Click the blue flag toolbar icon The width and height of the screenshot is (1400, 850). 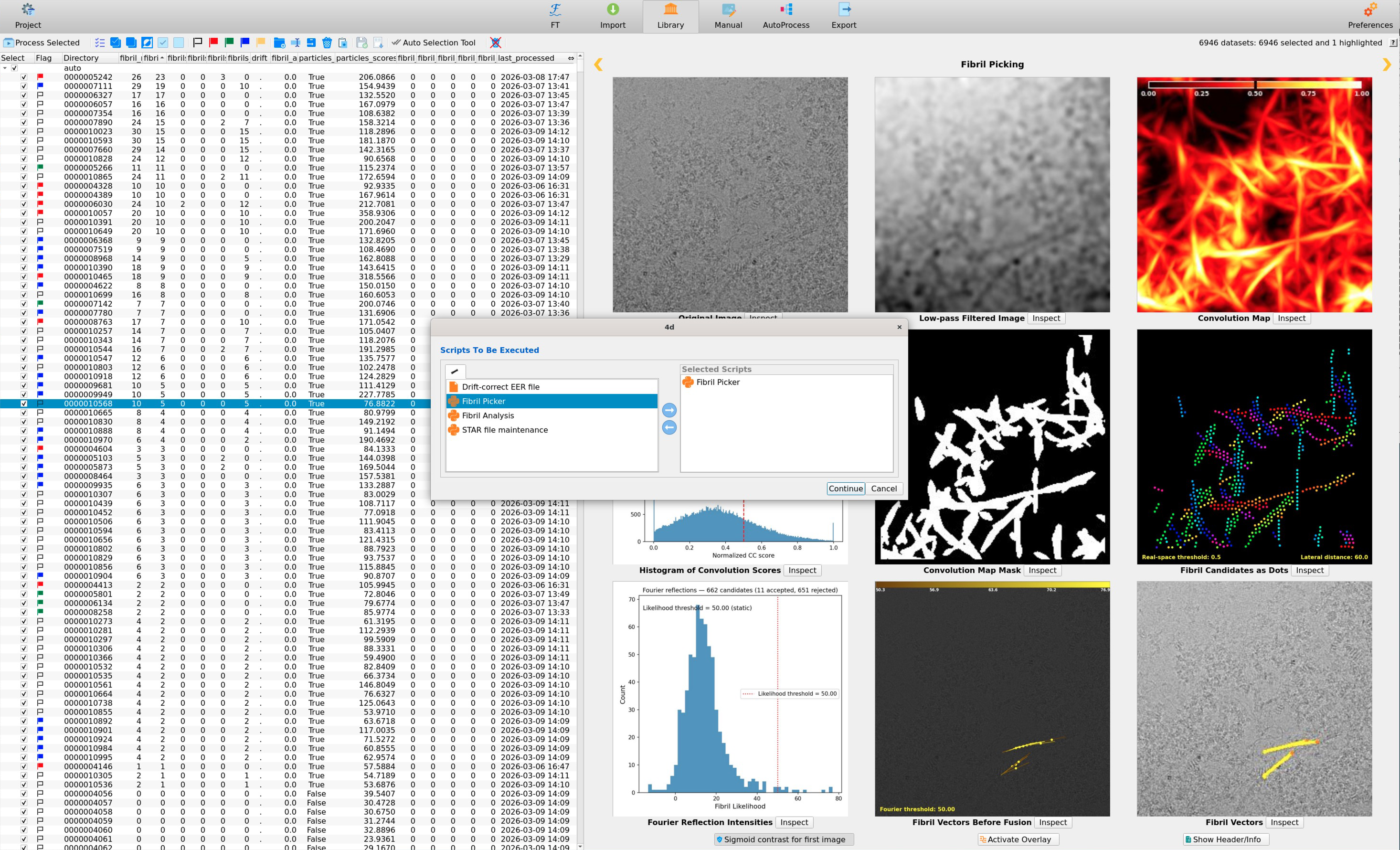[x=245, y=42]
